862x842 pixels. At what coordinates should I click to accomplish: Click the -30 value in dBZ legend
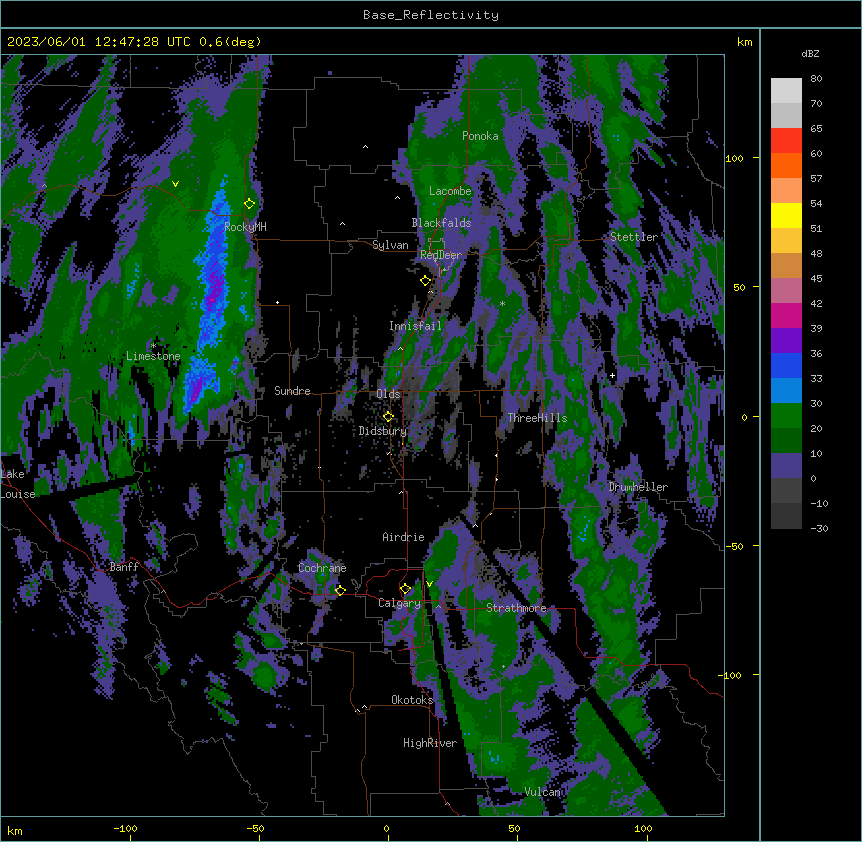point(819,528)
